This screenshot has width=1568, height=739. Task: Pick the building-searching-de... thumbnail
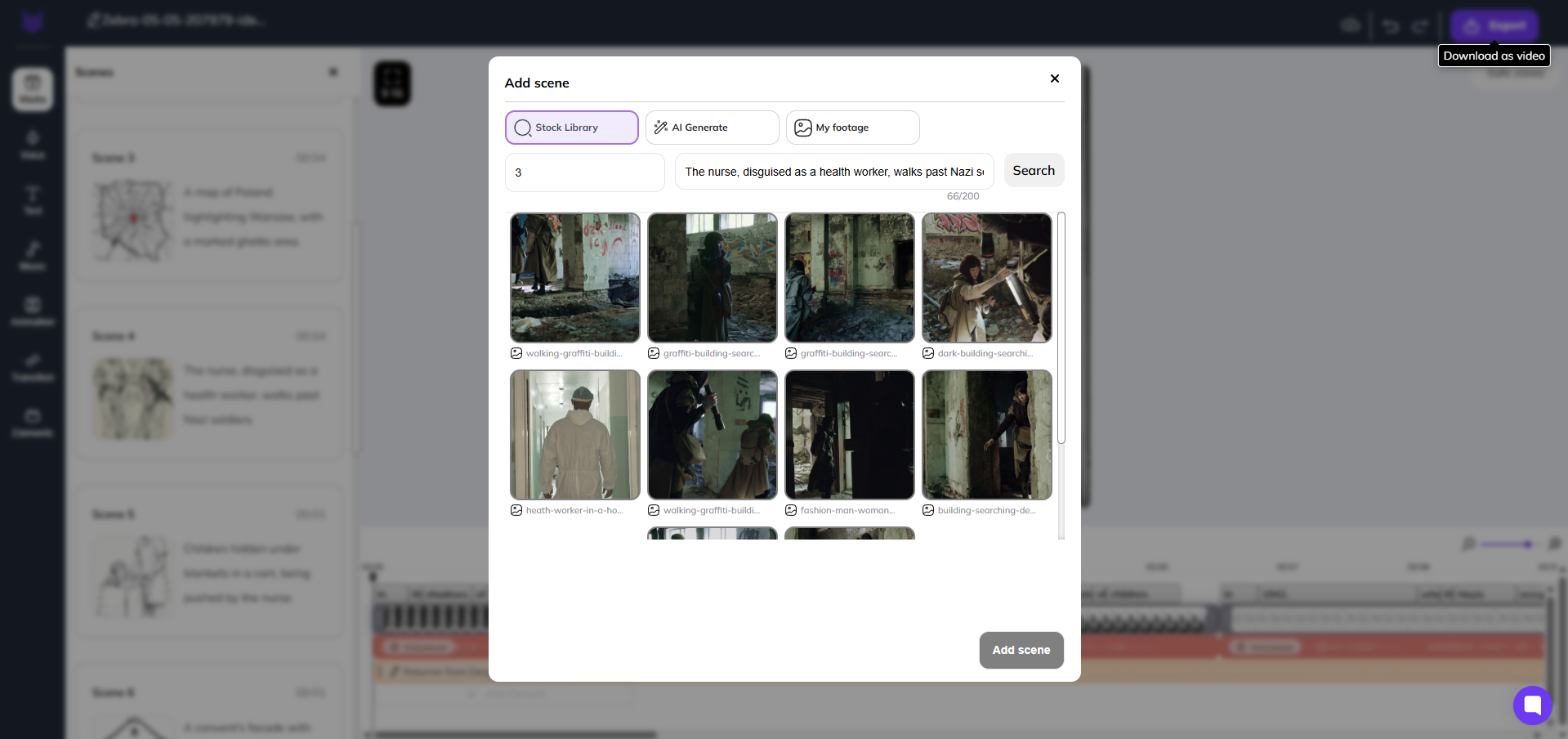pyautogui.click(x=987, y=435)
